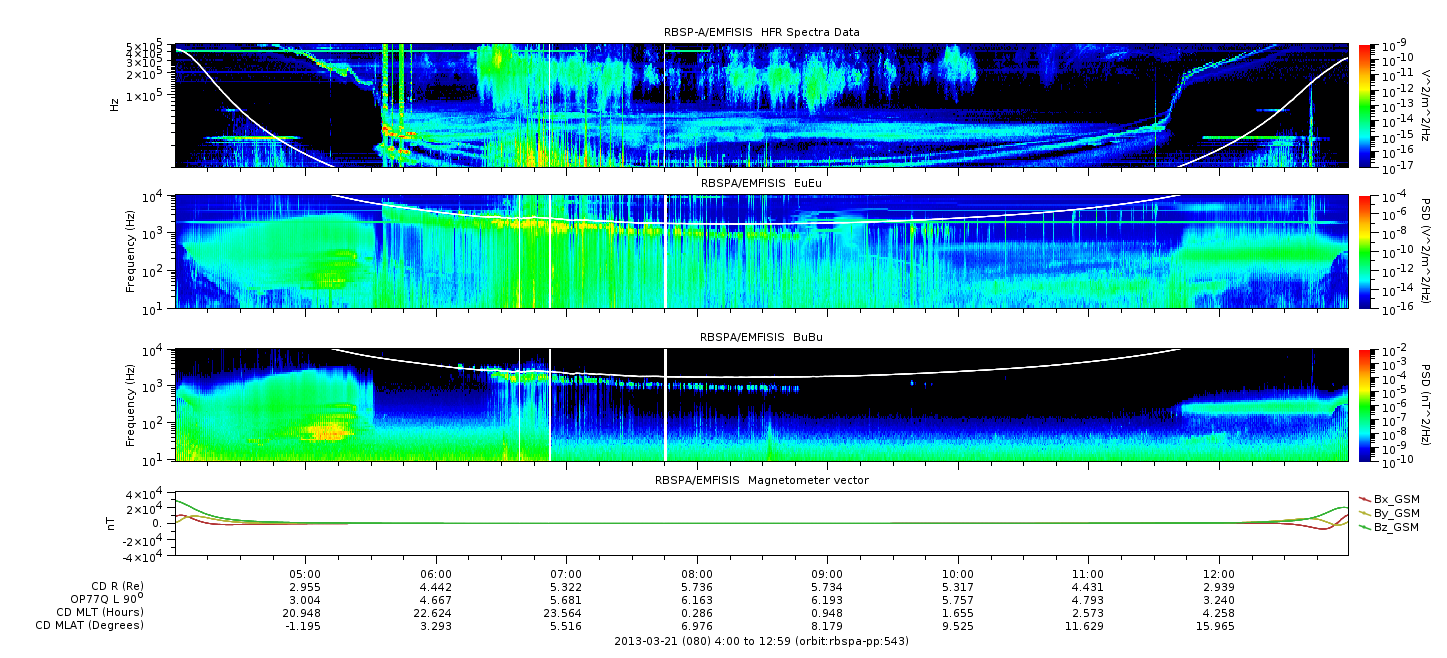1447x658 pixels.
Task: Click the OP77Q L 90° row label
Action: coord(100,599)
